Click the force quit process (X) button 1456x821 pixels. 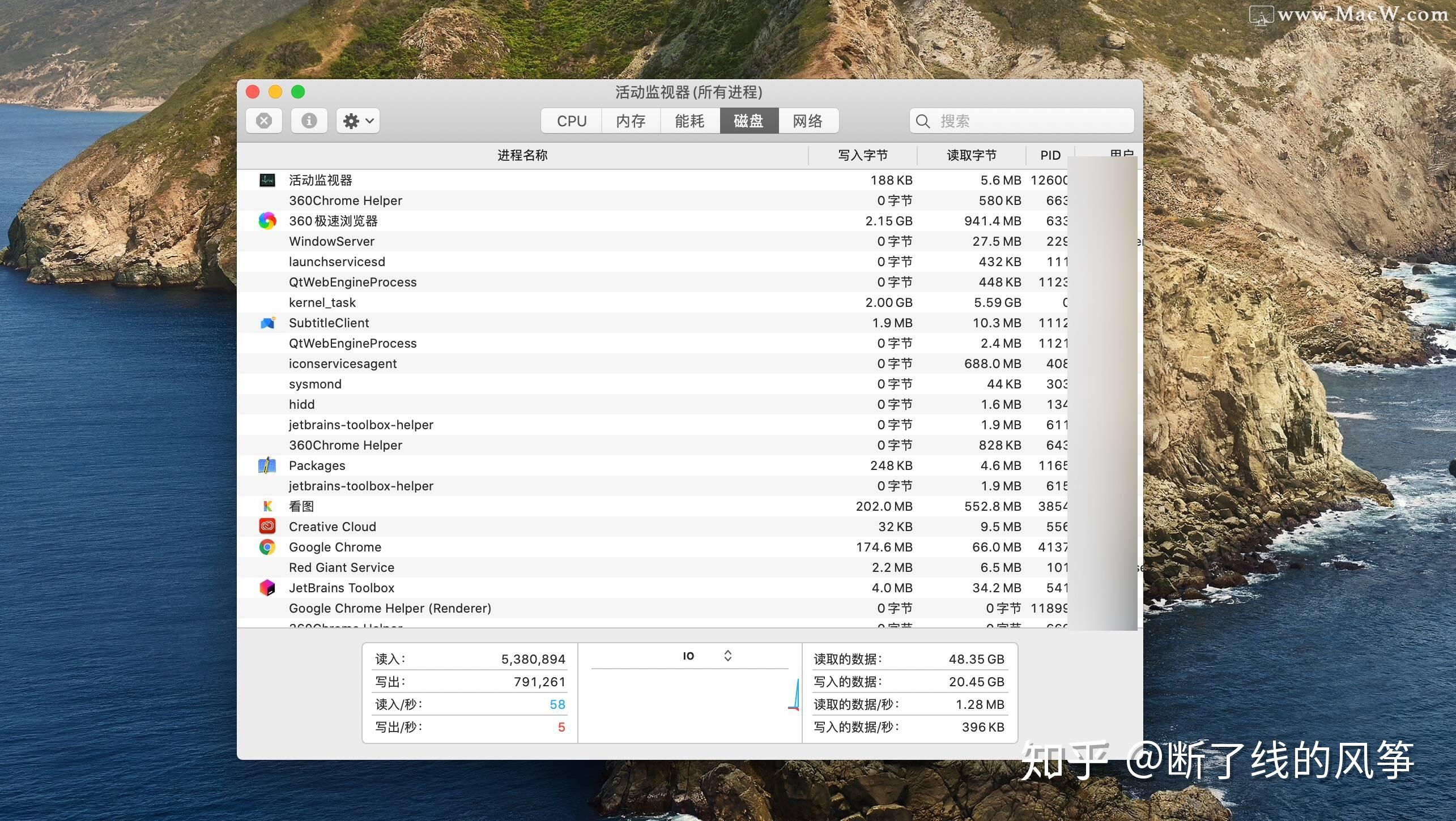[x=264, y=121]
